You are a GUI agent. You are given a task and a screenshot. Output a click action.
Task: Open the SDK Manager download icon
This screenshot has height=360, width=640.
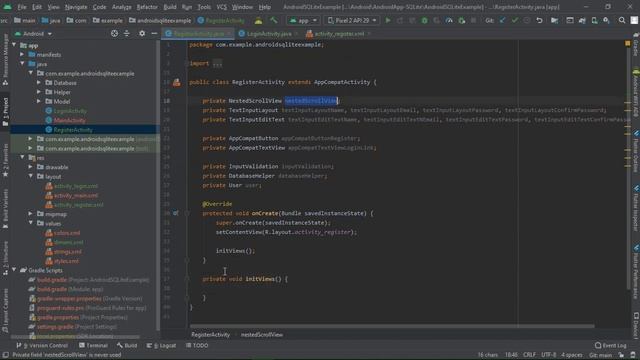[607, 20]
